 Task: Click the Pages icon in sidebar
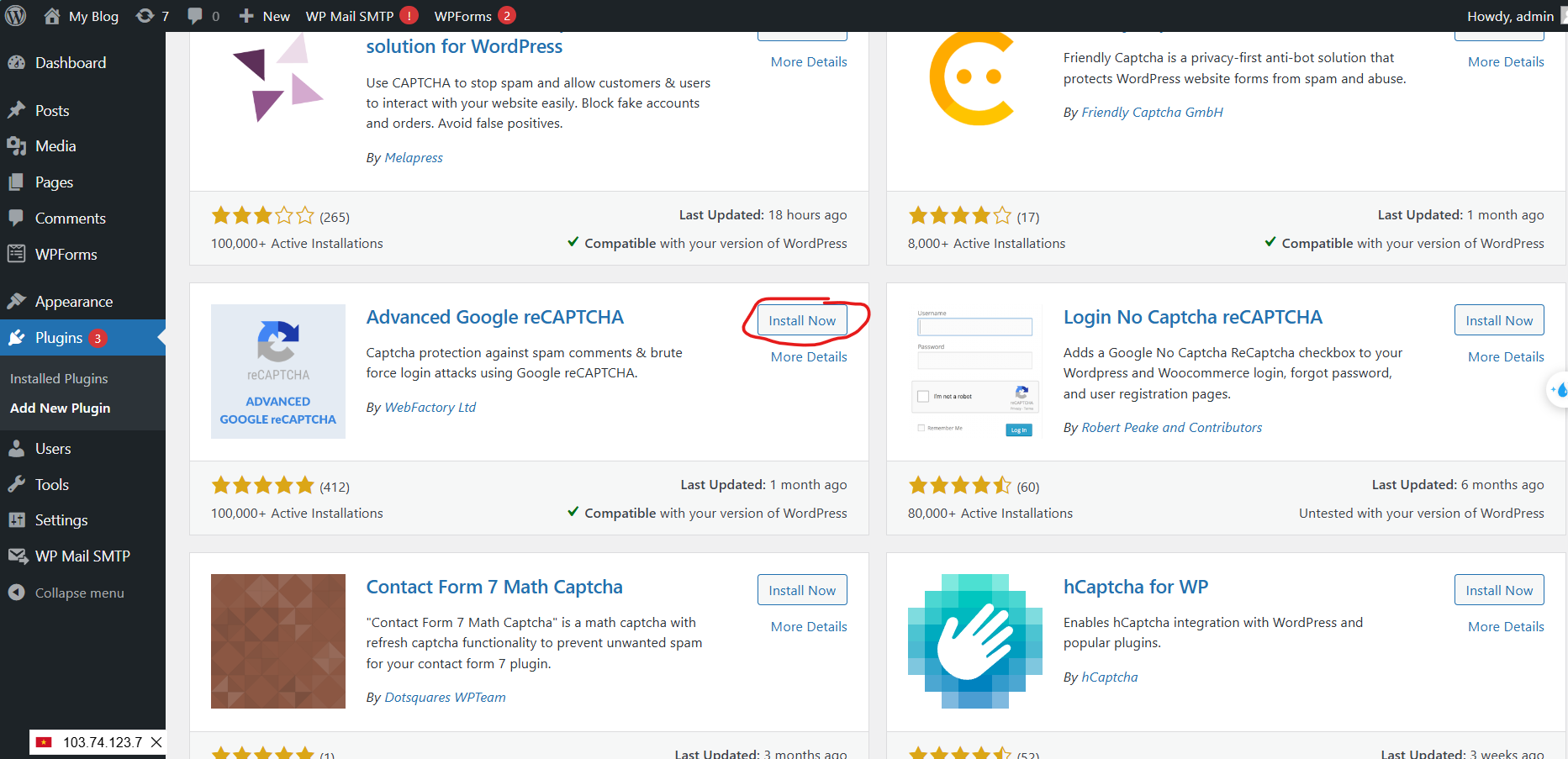[x=17, y=182]
